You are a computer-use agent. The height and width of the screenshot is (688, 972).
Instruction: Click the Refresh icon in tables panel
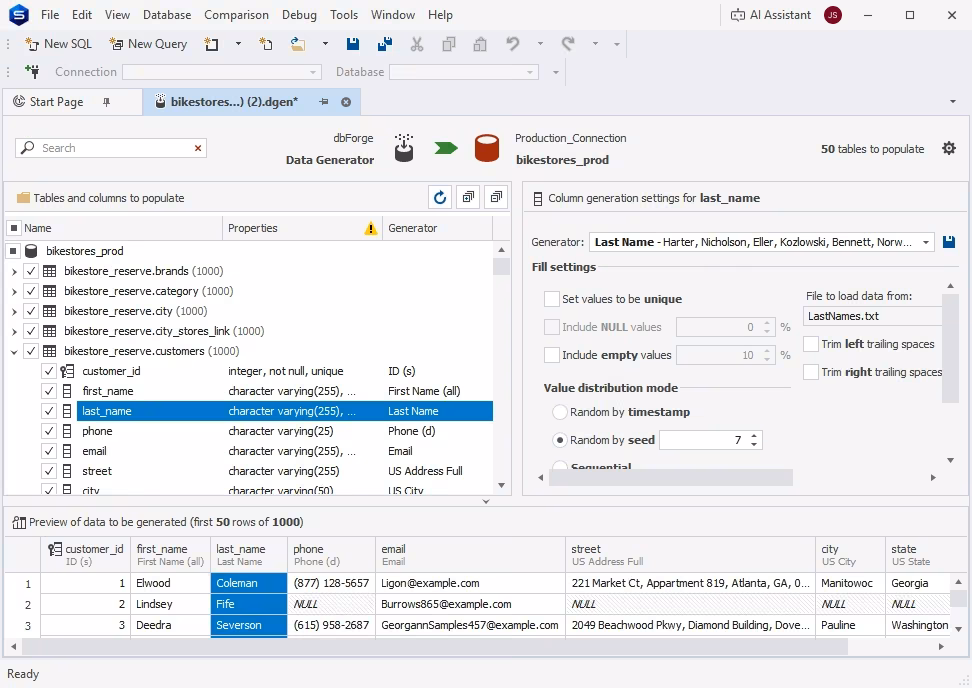(x=440, y=198)
